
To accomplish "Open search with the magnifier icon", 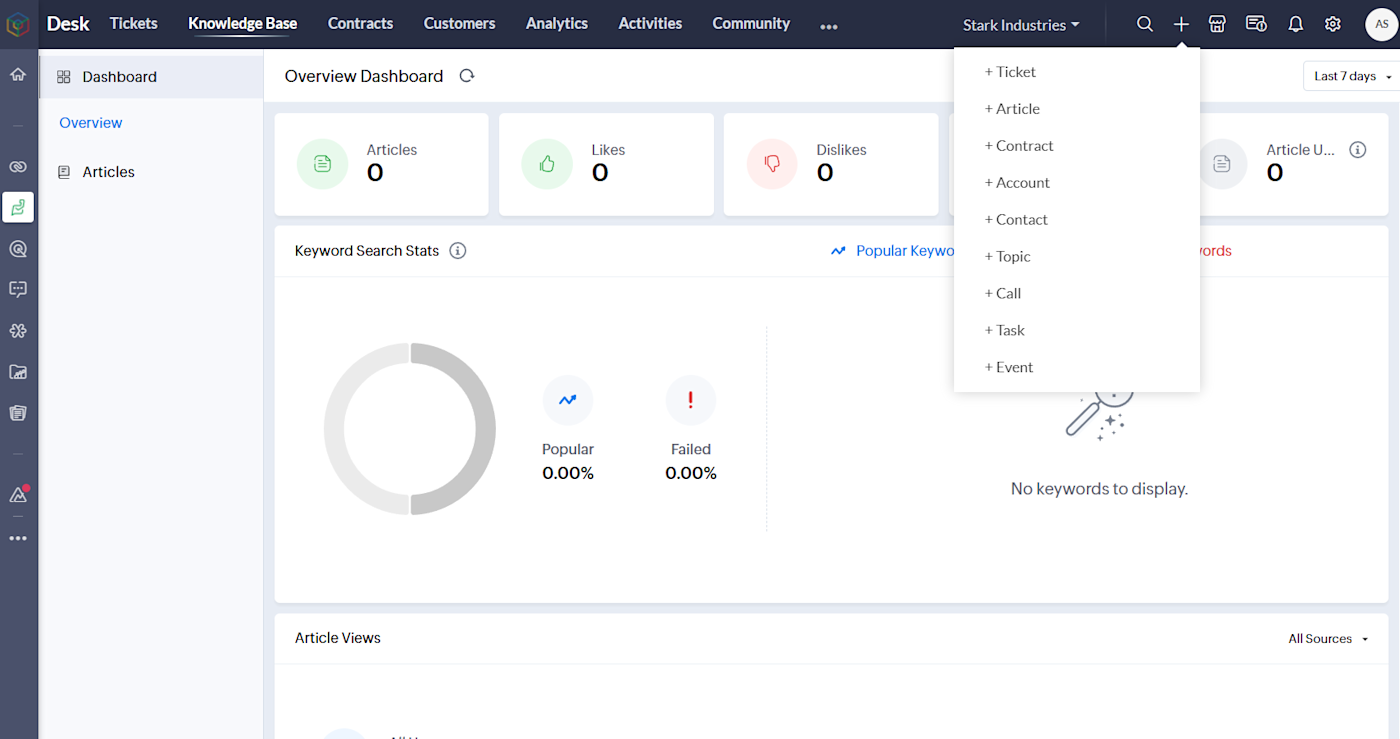I will click(x=1145, y=24).
